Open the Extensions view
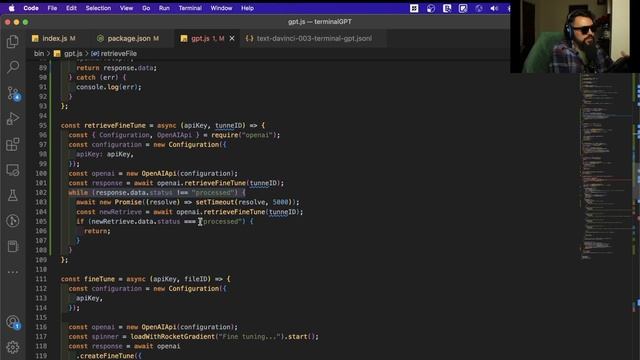This screenshot has height=360, width=640. (13, 144)
